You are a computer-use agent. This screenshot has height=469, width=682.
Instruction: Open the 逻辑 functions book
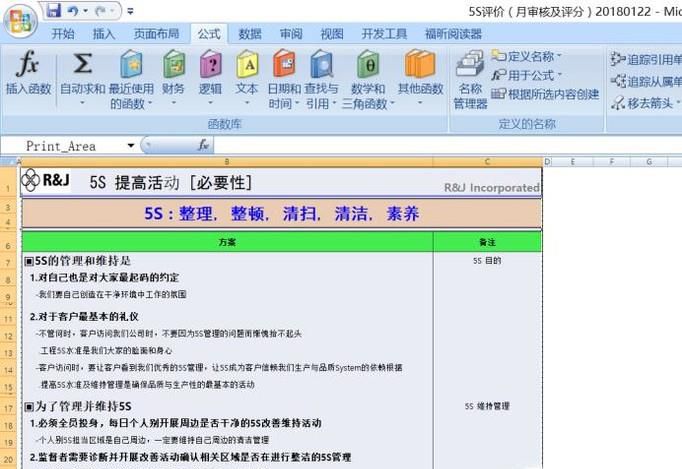tap(211, 64)
